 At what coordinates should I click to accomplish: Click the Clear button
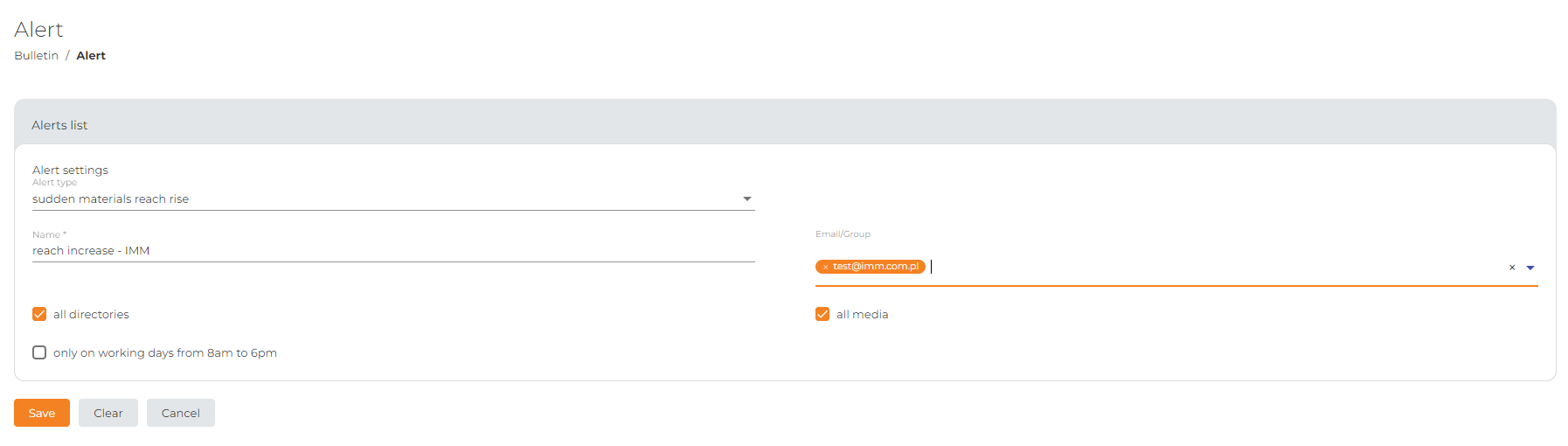click(x=108, y=413)
